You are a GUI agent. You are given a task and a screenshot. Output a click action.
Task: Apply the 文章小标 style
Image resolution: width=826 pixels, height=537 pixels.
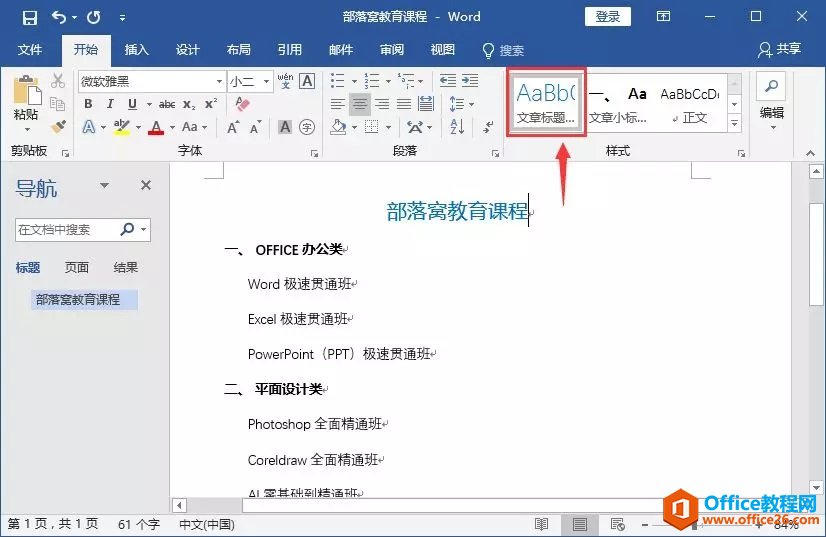[x=618, y=103]
